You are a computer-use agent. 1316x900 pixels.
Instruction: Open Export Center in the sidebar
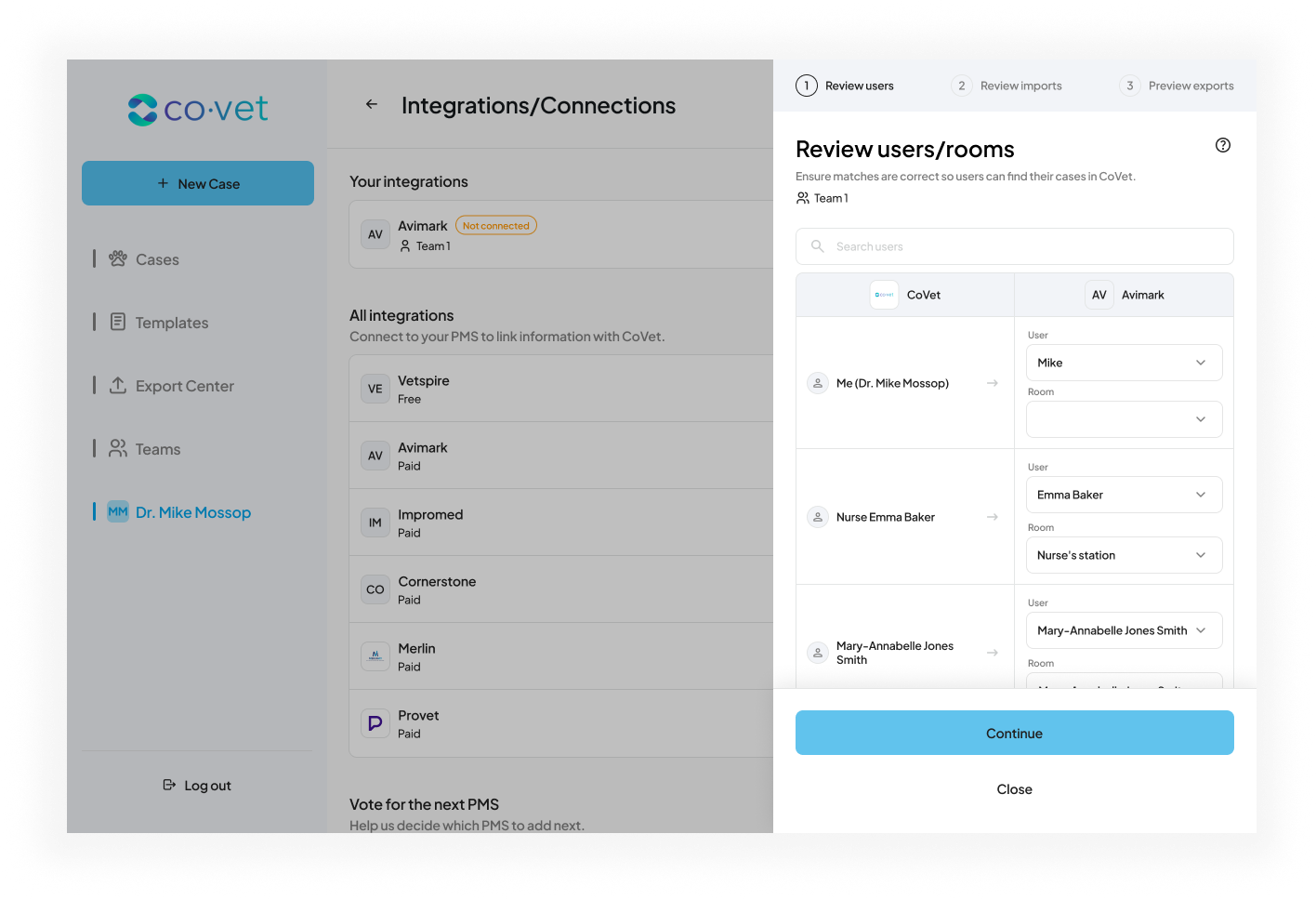[185, 386]
